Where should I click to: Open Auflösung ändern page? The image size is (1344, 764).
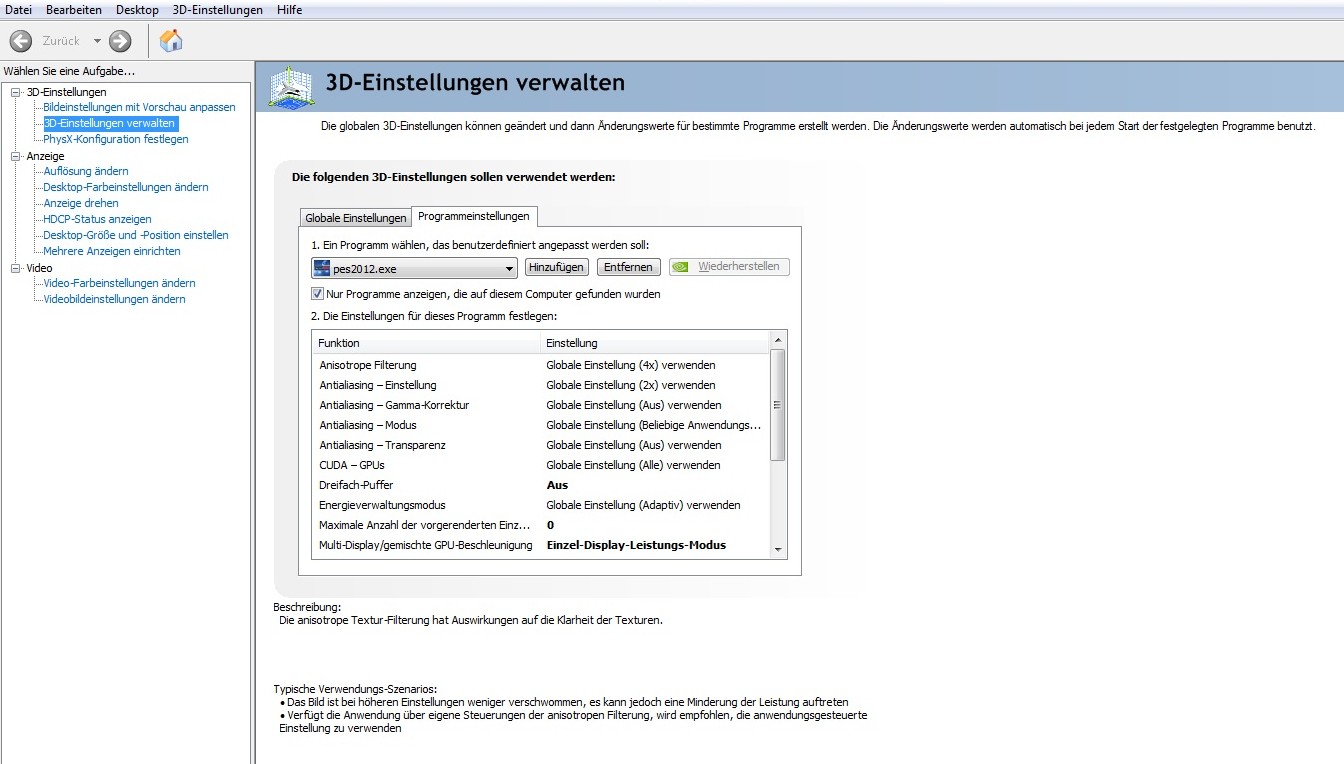(x=86, y=171)
